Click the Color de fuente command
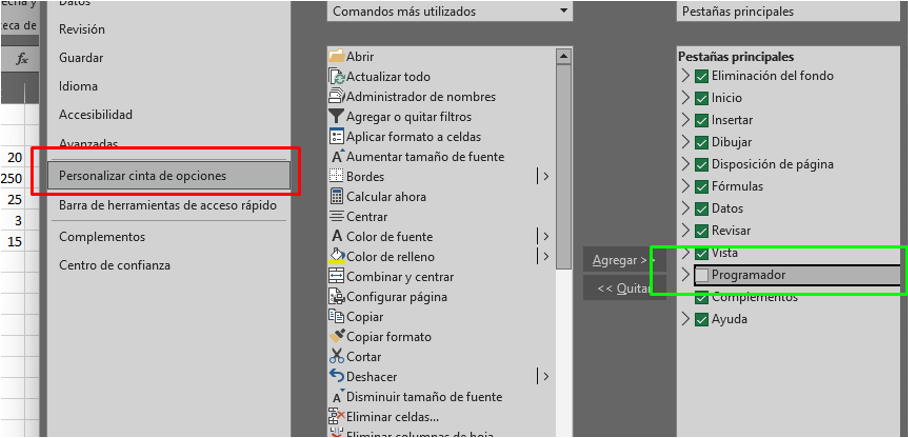Viewport: 908px width, 438px height. [x=389, y=237]
